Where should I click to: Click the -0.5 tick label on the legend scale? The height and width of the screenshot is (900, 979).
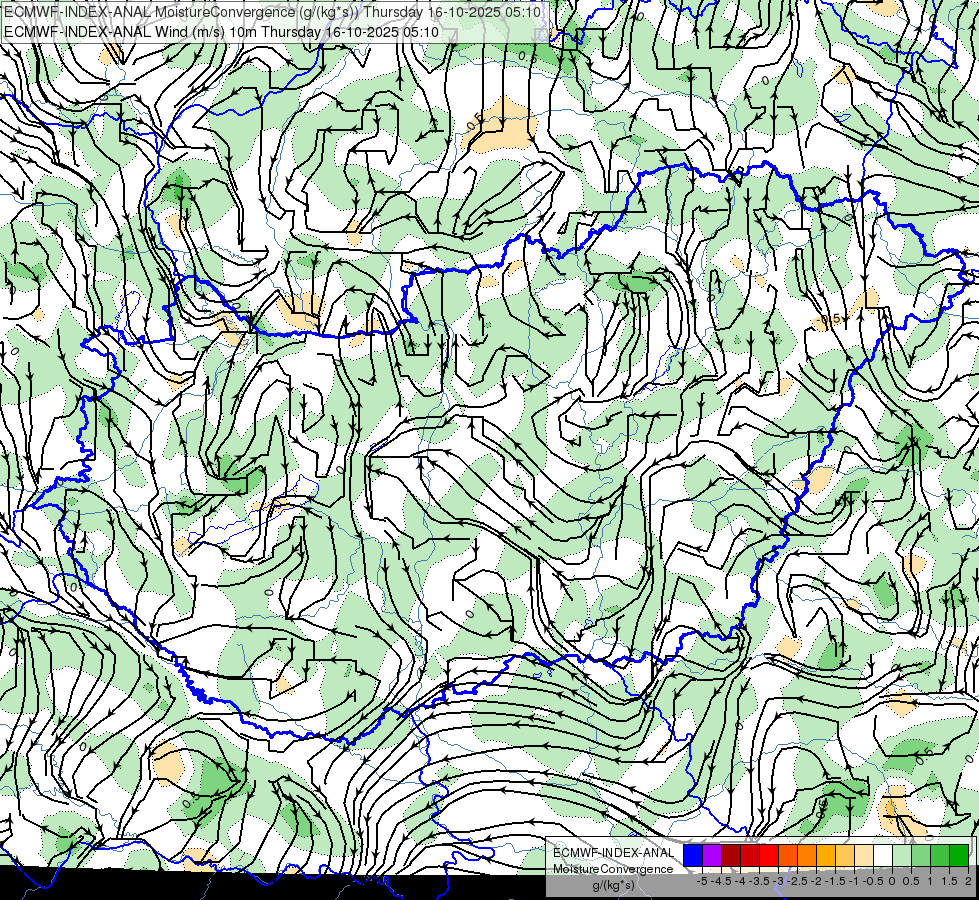873,881
